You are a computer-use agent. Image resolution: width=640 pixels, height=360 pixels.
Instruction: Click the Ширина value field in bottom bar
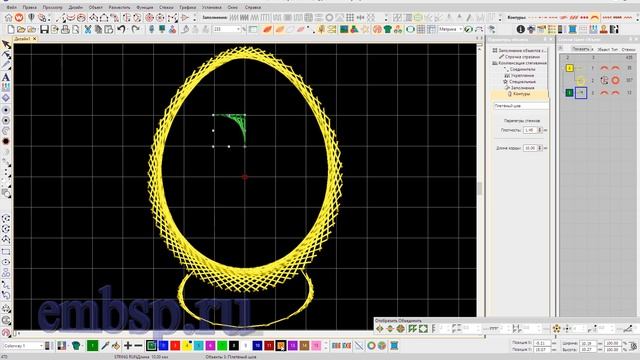[x=588, y=343]
